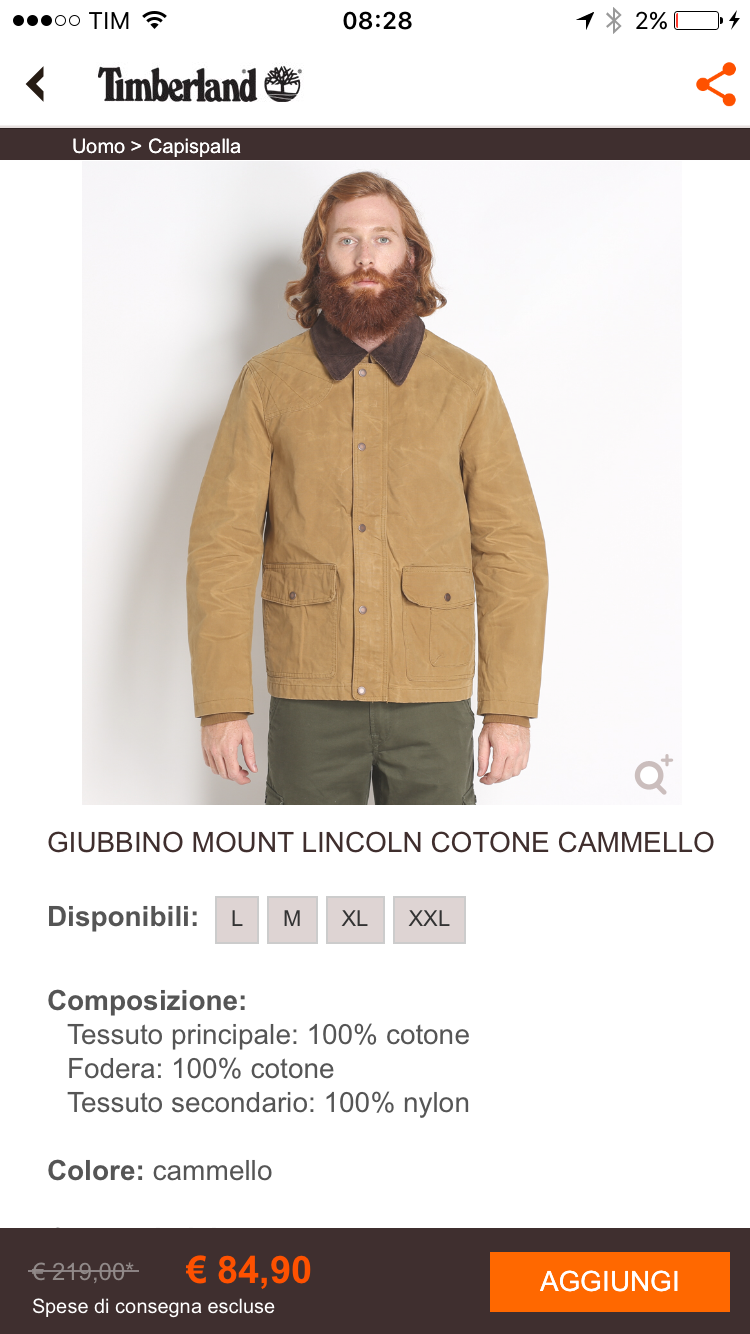Tap the battery status icon

706,20
